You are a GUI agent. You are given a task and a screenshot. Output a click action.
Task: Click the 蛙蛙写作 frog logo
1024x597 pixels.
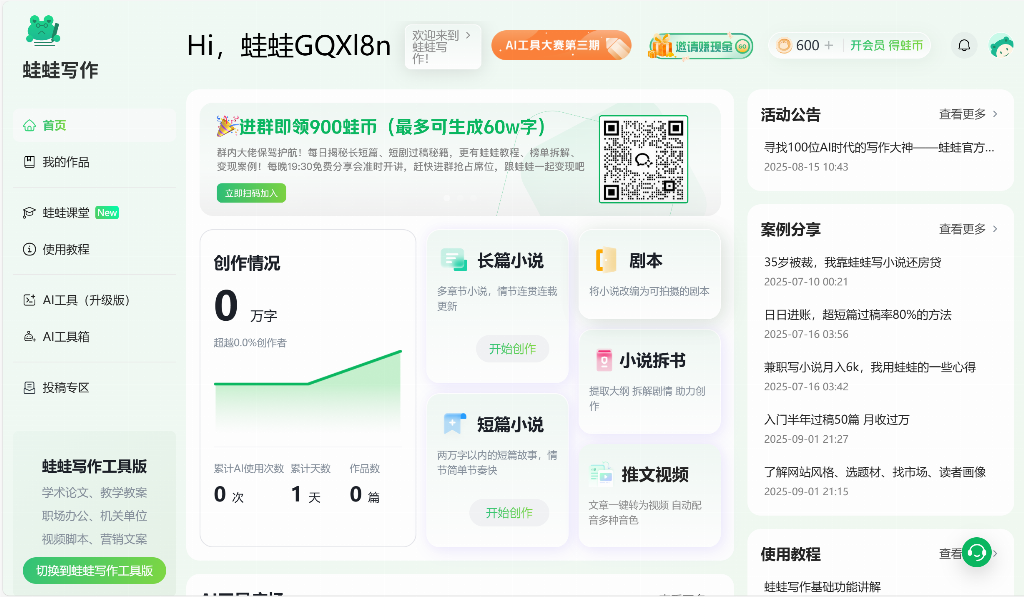coord(43,31)
